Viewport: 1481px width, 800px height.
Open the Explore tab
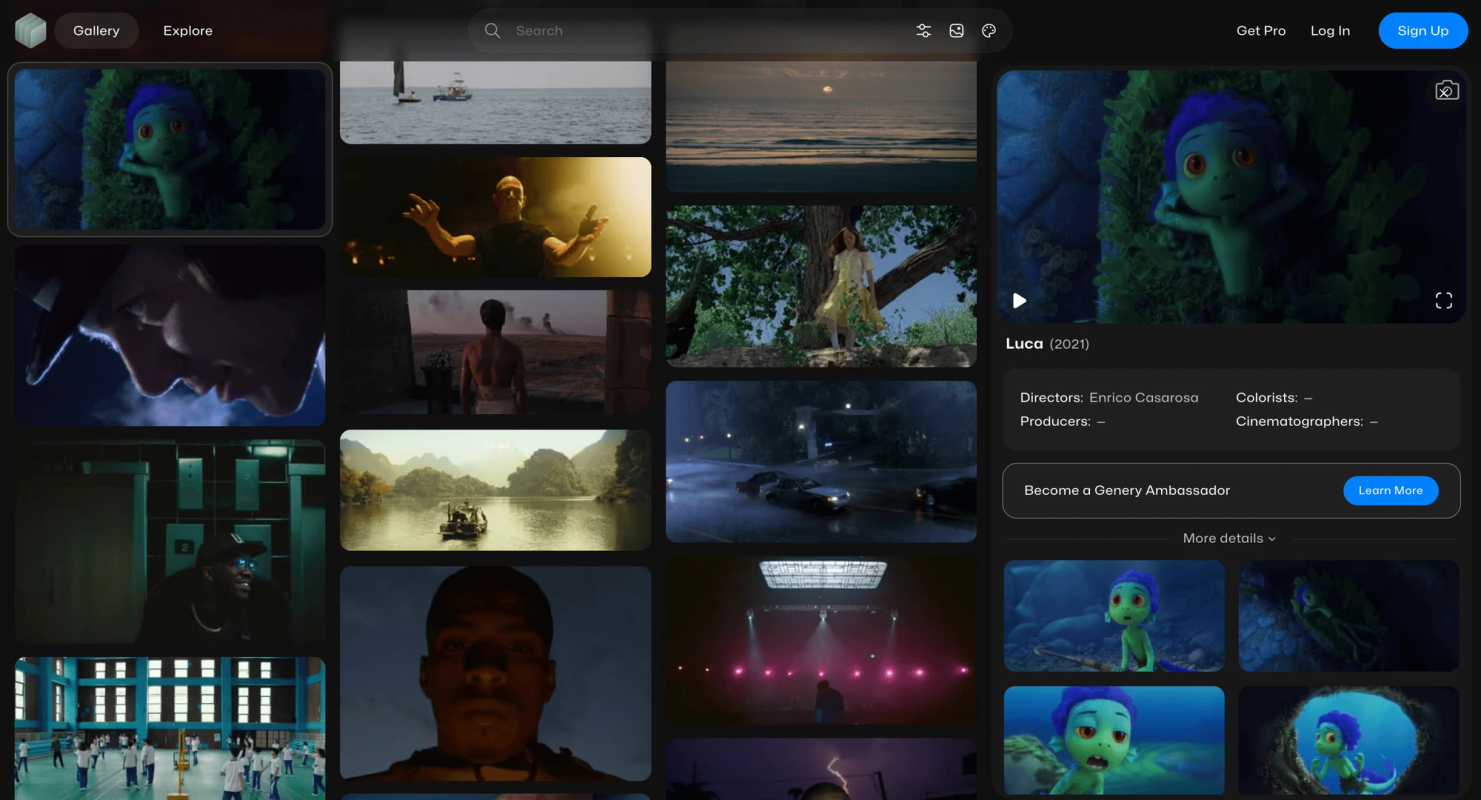tap(188, 31)
